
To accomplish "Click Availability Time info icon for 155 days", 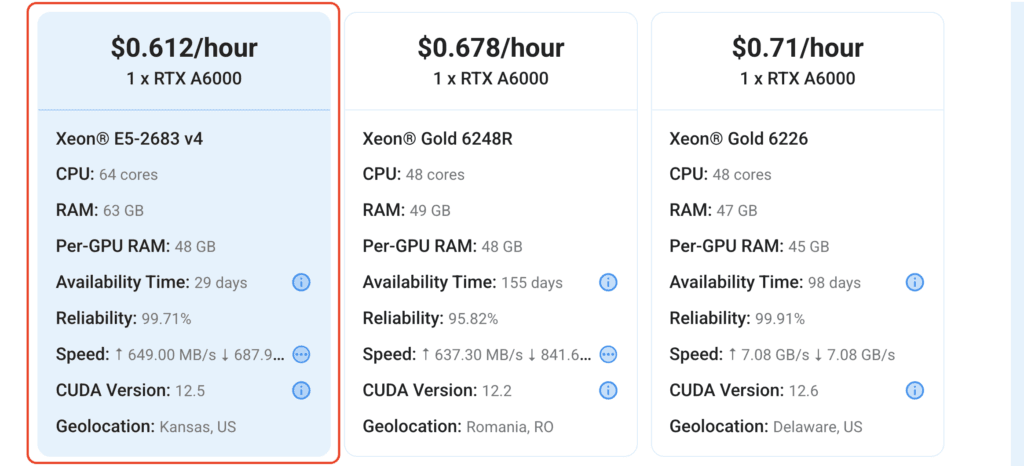I will [608, 283].
